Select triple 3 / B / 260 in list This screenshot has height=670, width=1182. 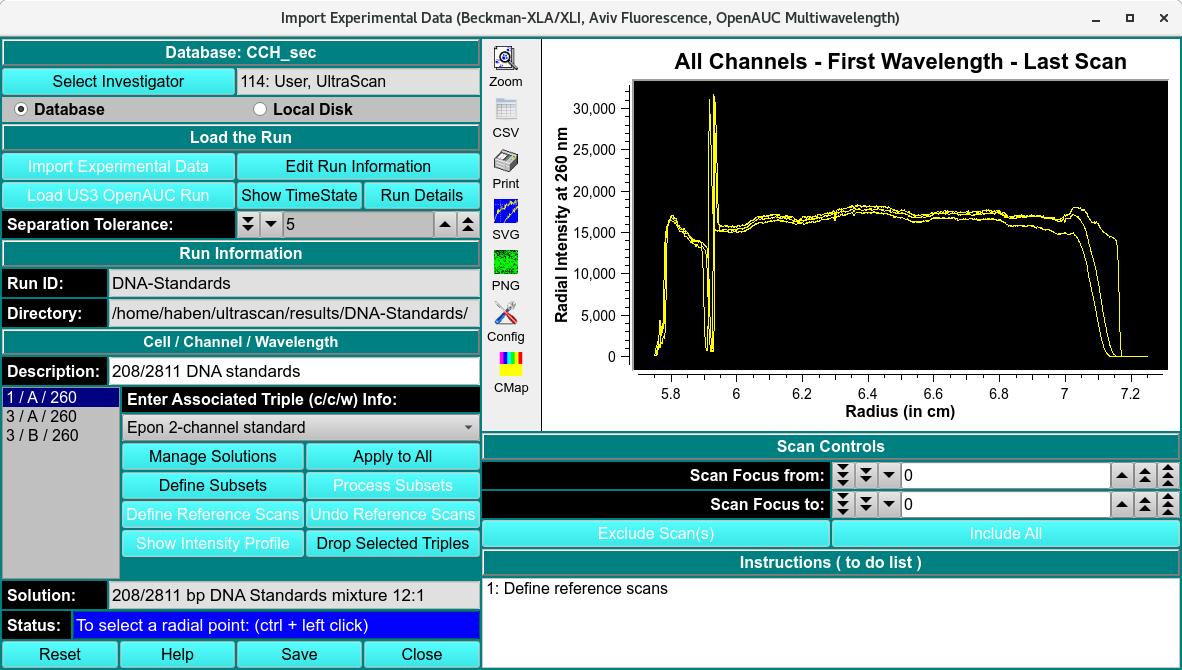[x=41, y=435]
